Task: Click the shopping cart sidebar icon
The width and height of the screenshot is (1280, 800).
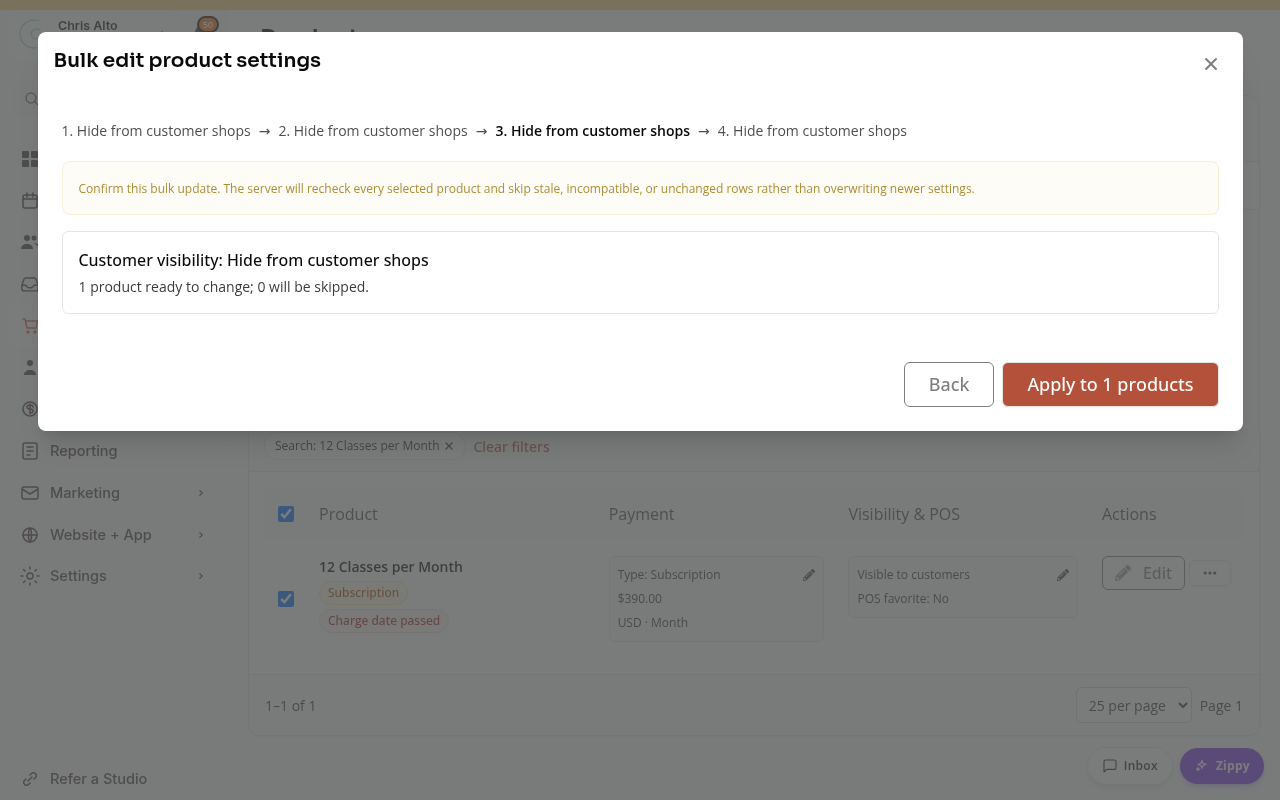Action: pyautogui.click(x=30, y=326)
